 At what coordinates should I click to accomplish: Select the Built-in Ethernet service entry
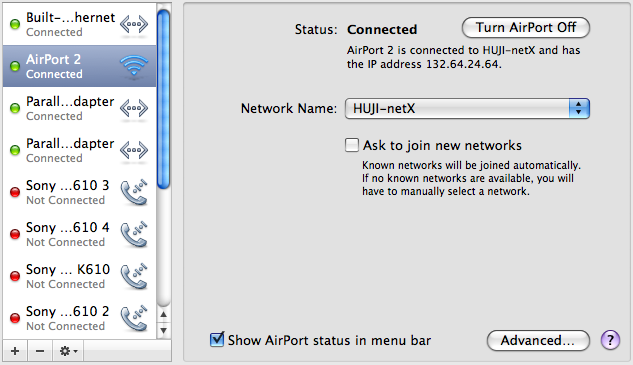pos(80,24)
